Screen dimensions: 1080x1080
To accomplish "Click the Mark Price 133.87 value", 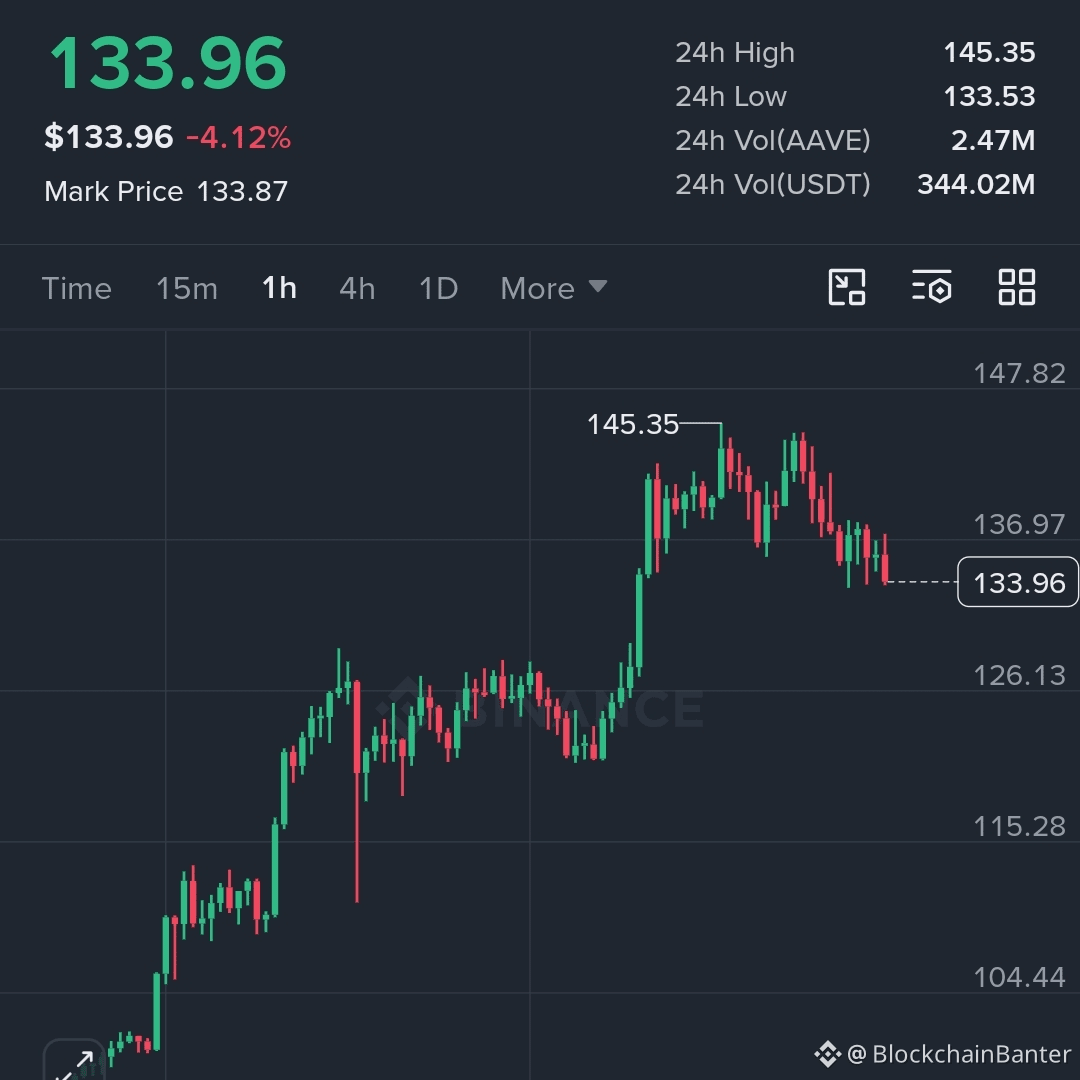I will (242, 191).
